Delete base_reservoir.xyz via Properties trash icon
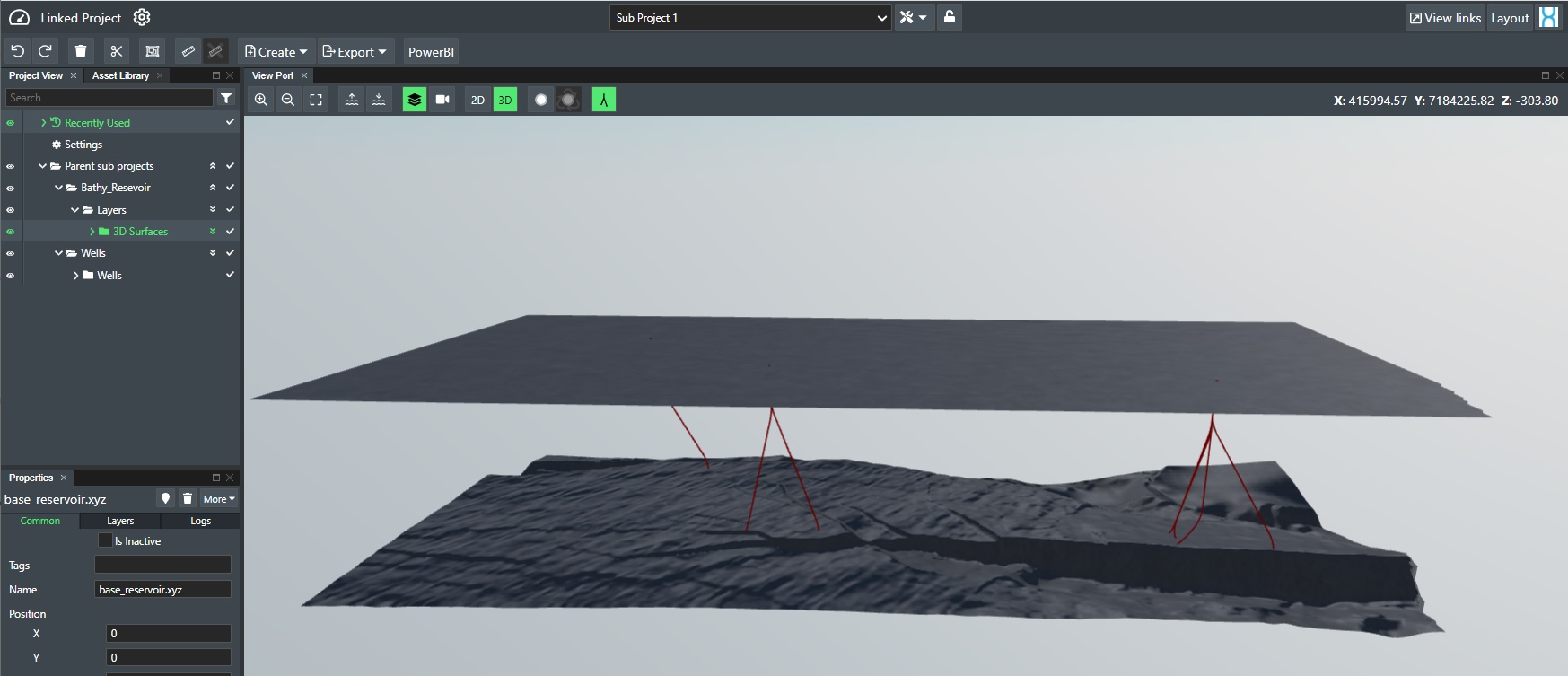1568x676 pixels. coord(188,498)
